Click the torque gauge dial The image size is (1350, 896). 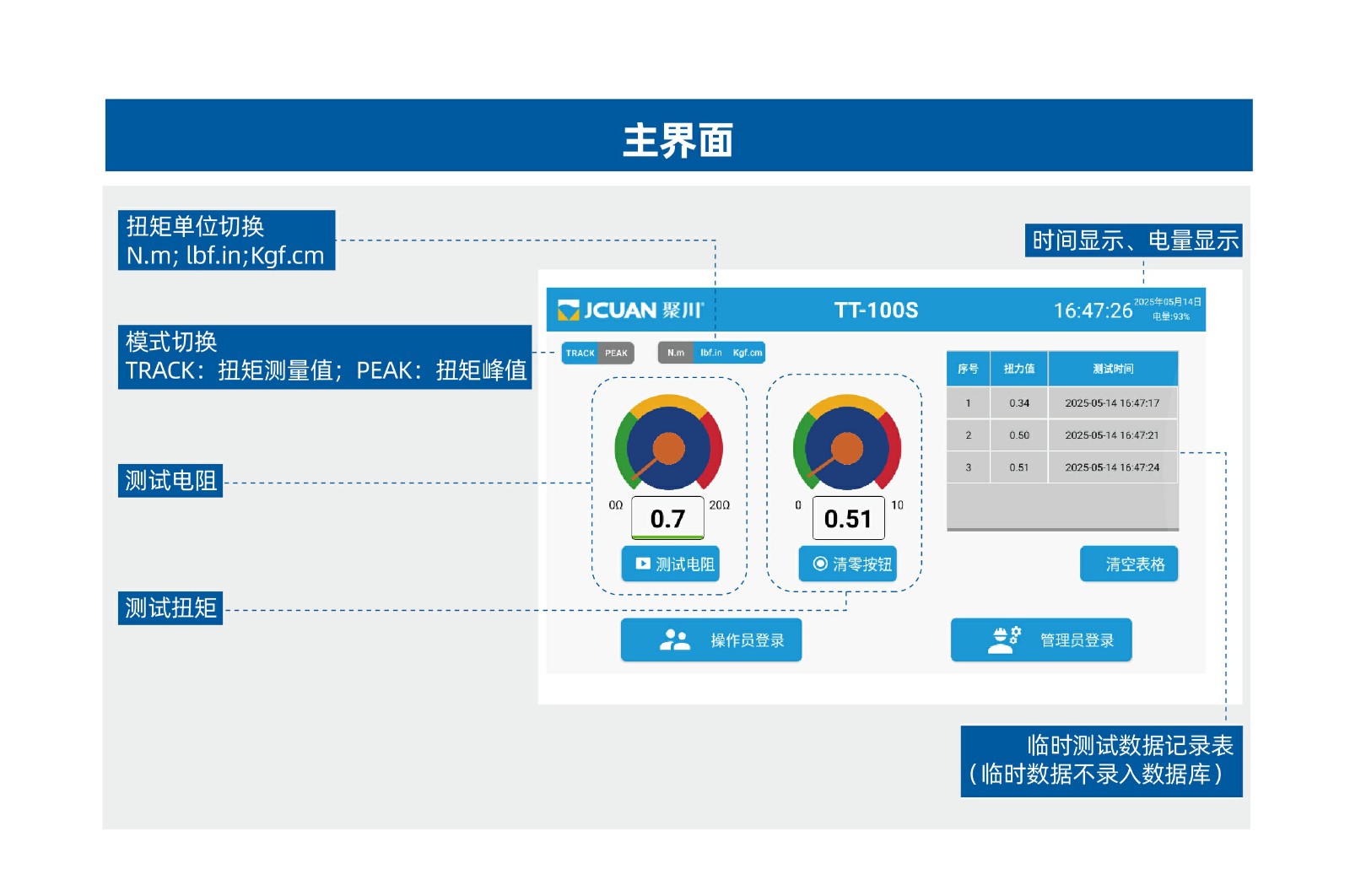(x=846, y=444)
